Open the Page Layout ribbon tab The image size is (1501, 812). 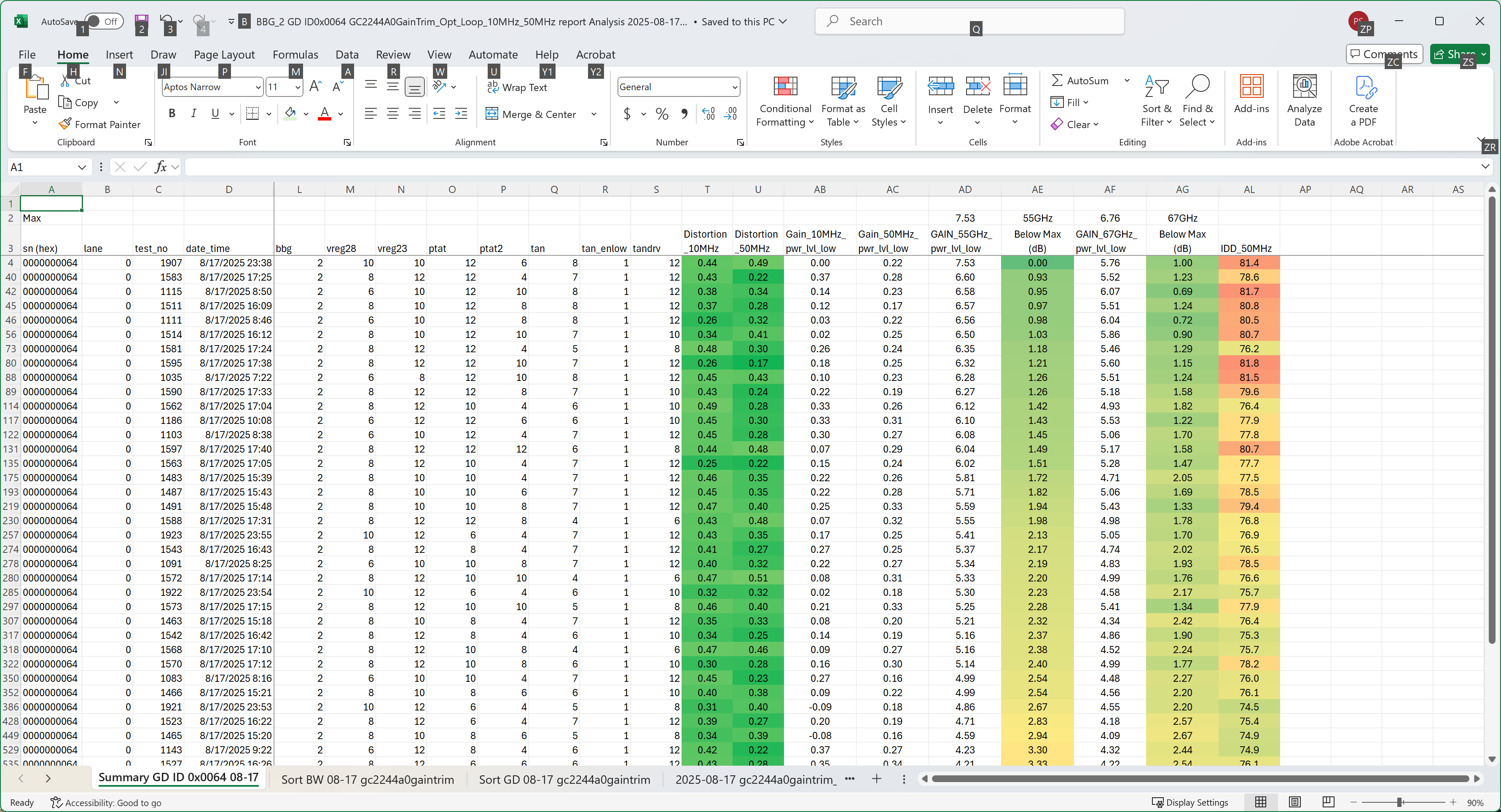(x=224, y=55)
